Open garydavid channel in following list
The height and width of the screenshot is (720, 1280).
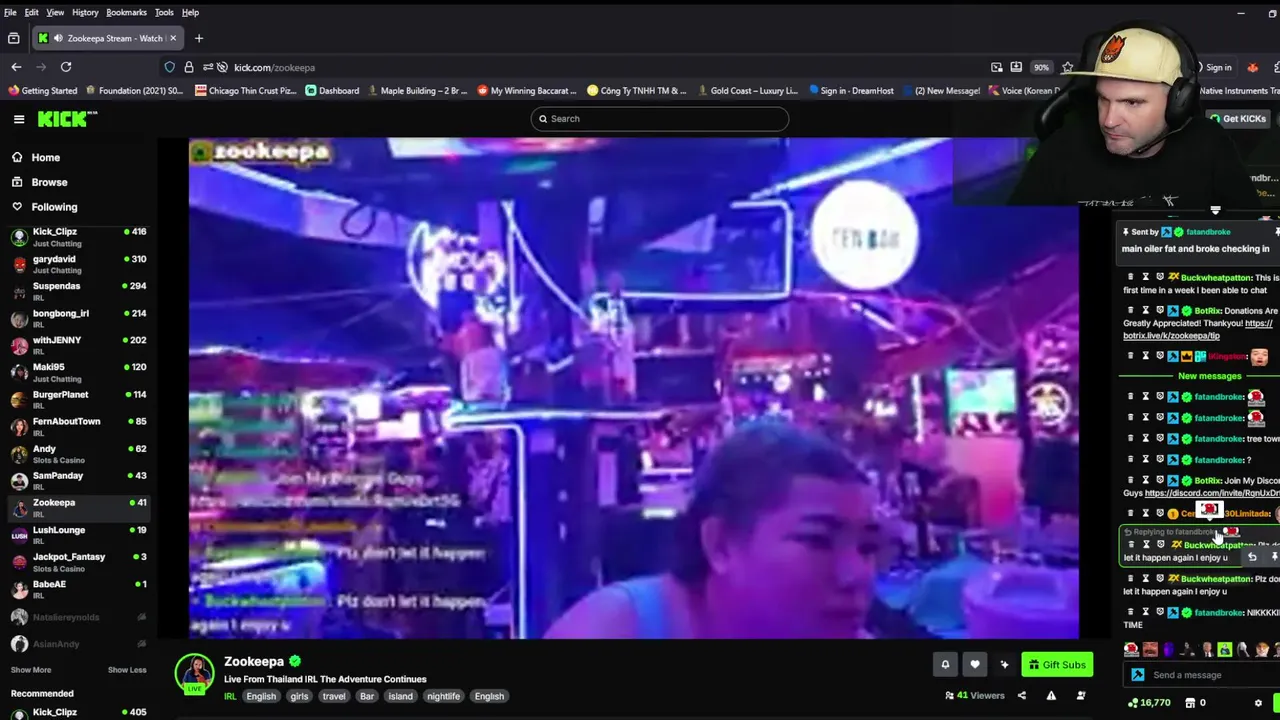pyautogui.click(x=78, y=264)
